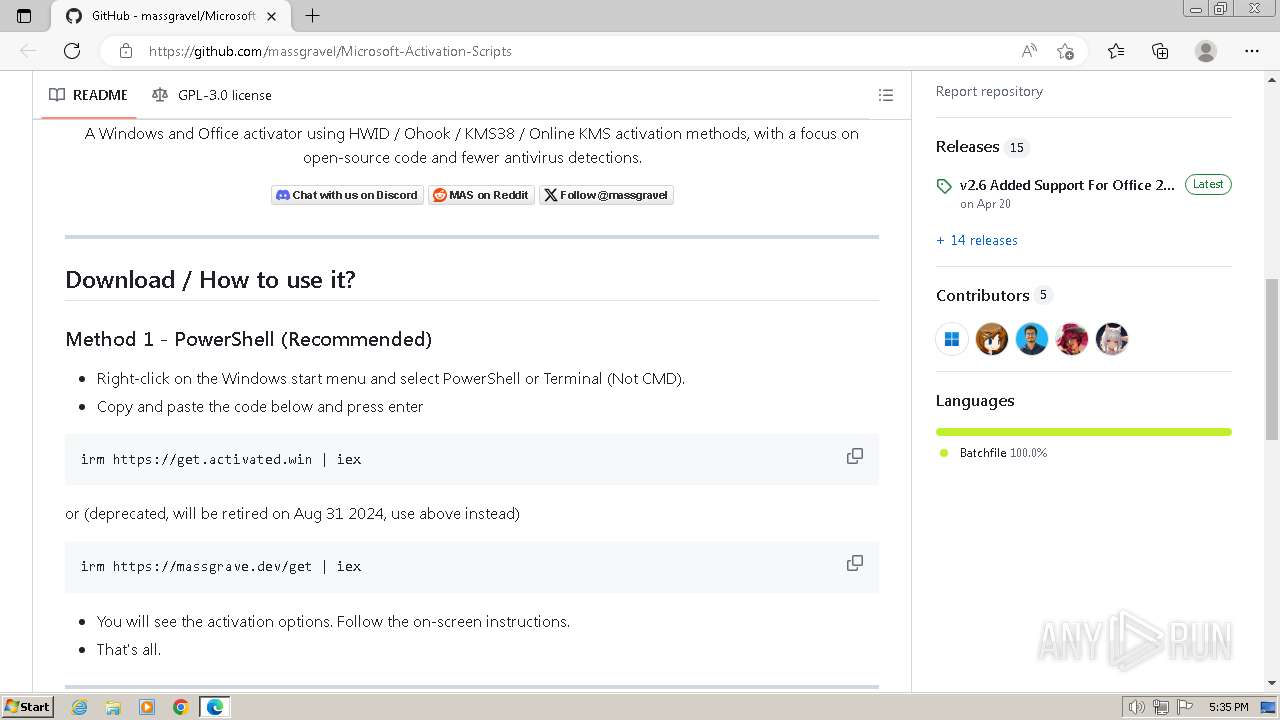
Task: Open the fourth contributor avatar with hat
Action: [1072, 339]
